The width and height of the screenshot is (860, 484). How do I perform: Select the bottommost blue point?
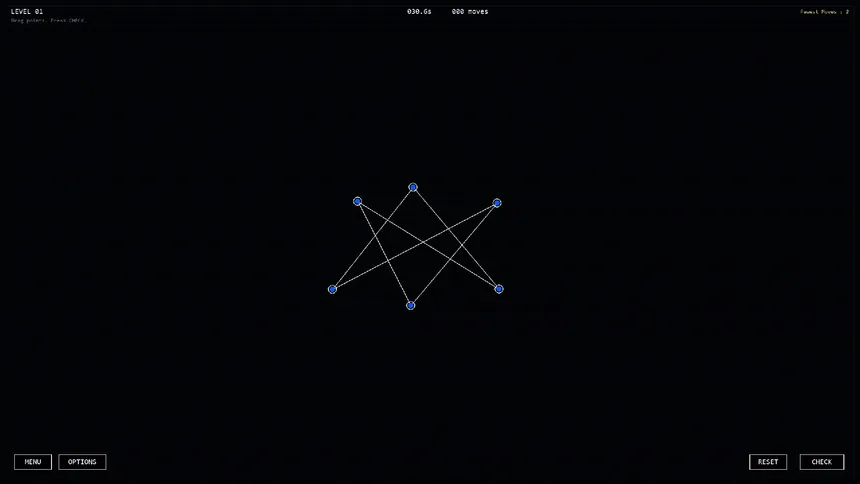click(x=411, y=306)
